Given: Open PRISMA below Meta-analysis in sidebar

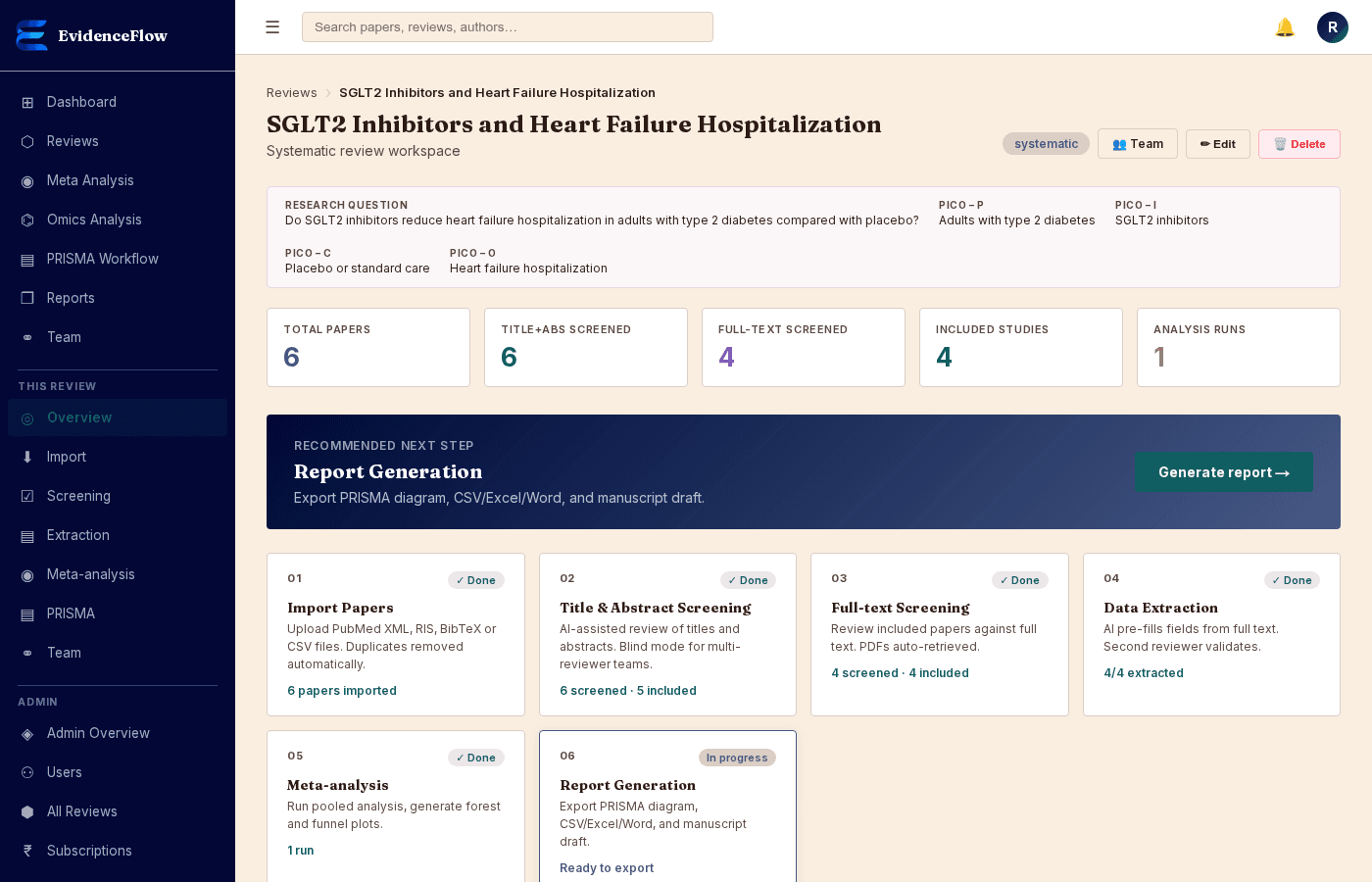Looking at the screenshot, I should pos(118,613).
